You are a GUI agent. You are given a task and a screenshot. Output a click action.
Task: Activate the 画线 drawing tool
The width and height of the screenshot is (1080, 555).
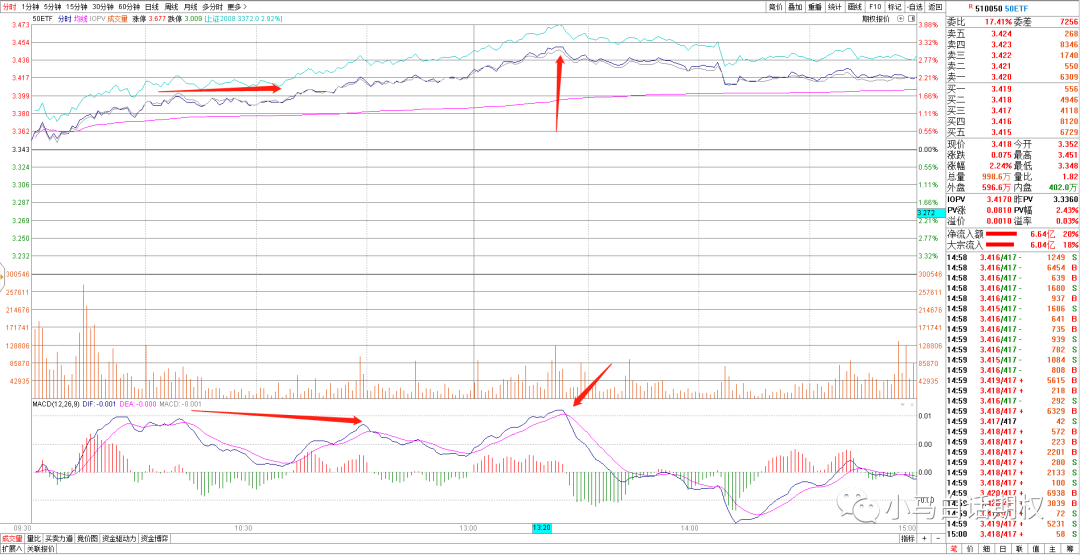tap(855, 6)
